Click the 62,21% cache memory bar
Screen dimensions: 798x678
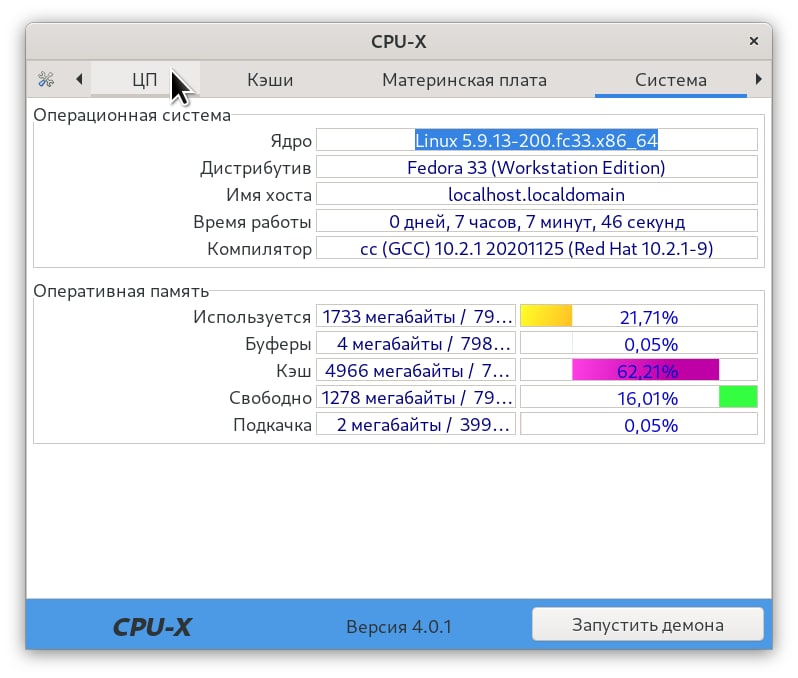[639, 370]
